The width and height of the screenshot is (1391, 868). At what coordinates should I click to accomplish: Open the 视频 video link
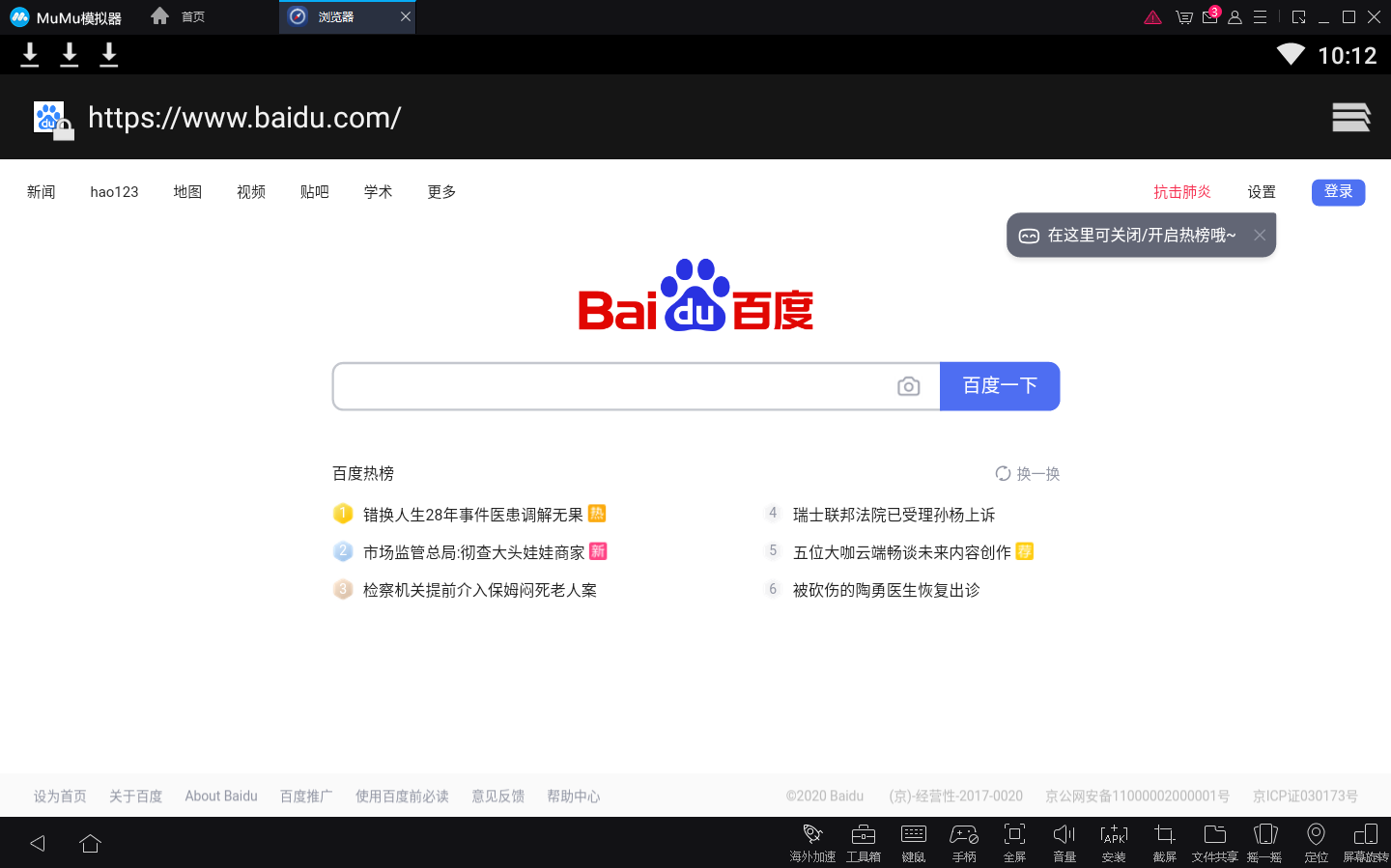point(251,192)
